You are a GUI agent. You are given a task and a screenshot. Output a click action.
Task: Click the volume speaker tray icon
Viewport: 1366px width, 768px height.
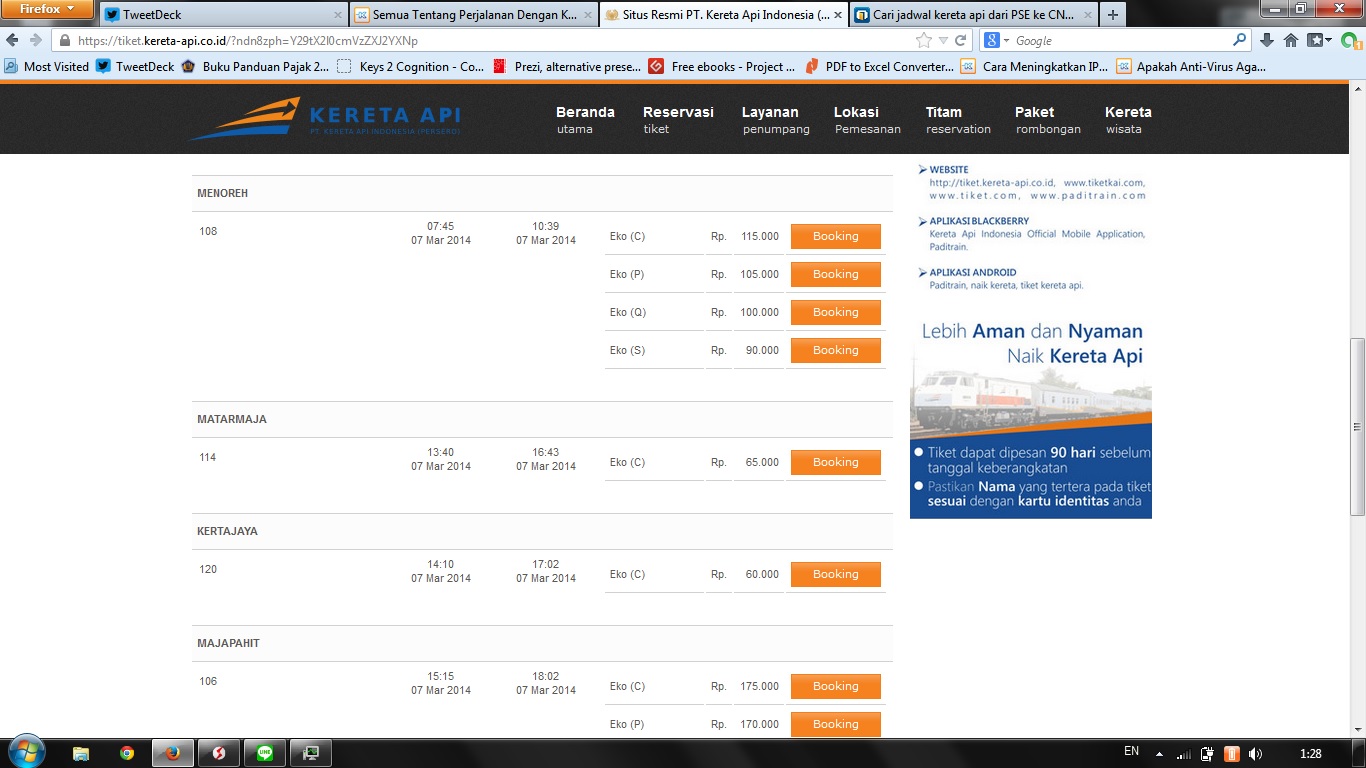pos(1255,753)
